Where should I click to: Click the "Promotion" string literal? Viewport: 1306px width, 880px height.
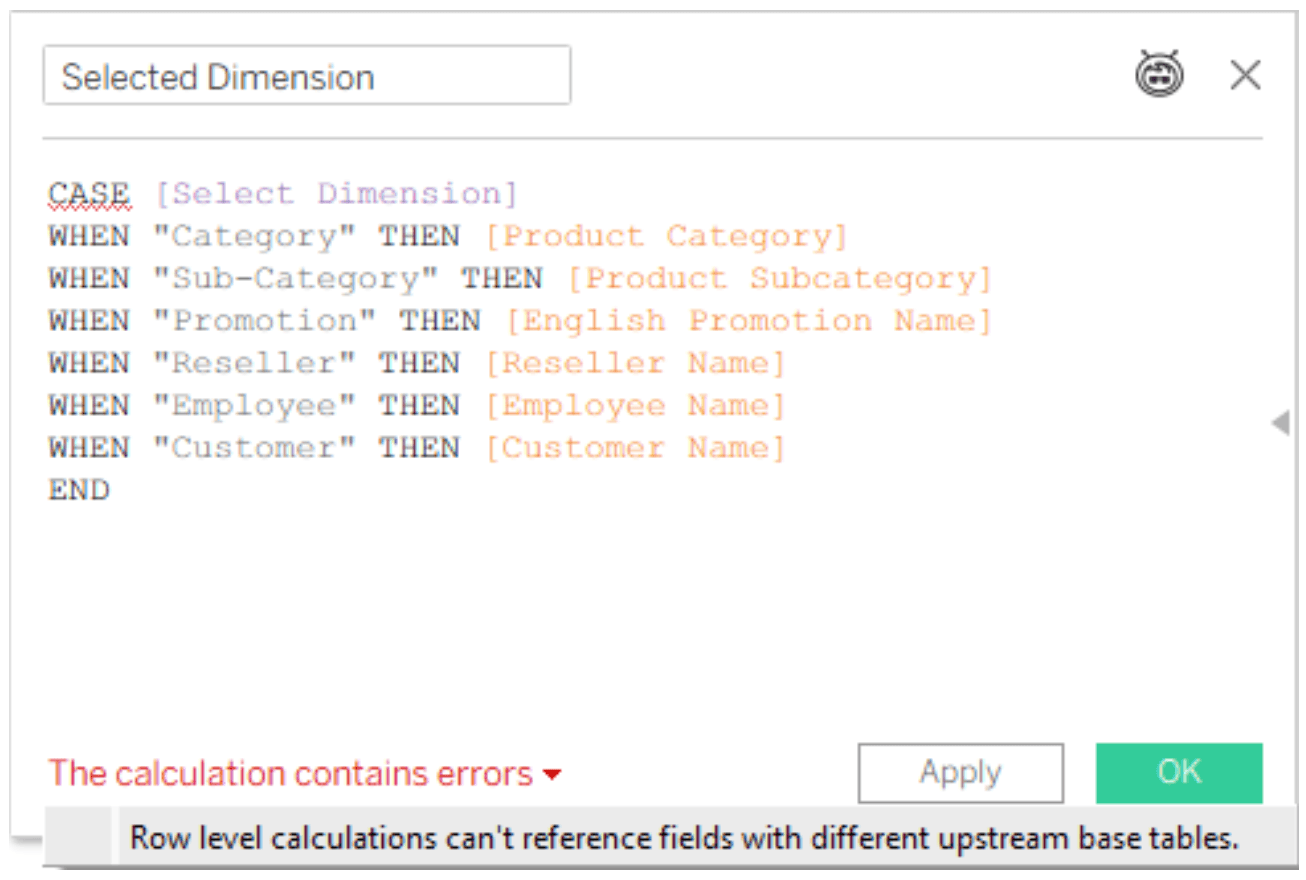[x=265, y=321]
